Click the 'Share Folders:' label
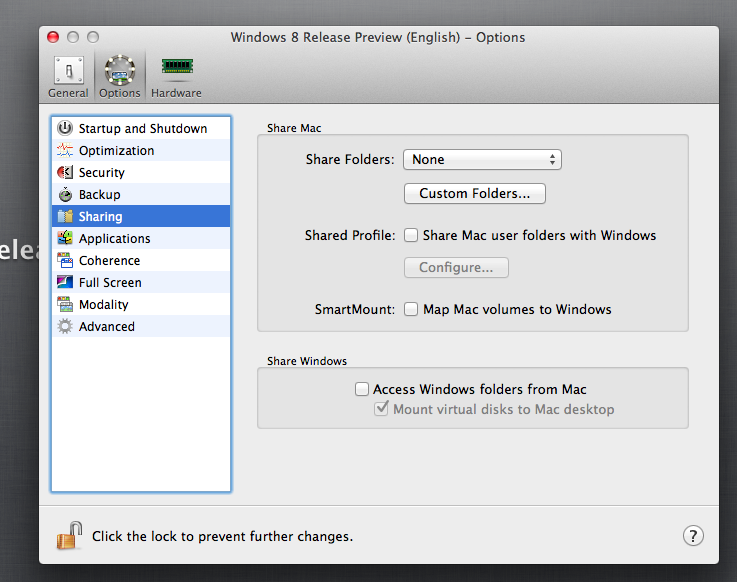 pyautogui.click(x=350, y=159)
